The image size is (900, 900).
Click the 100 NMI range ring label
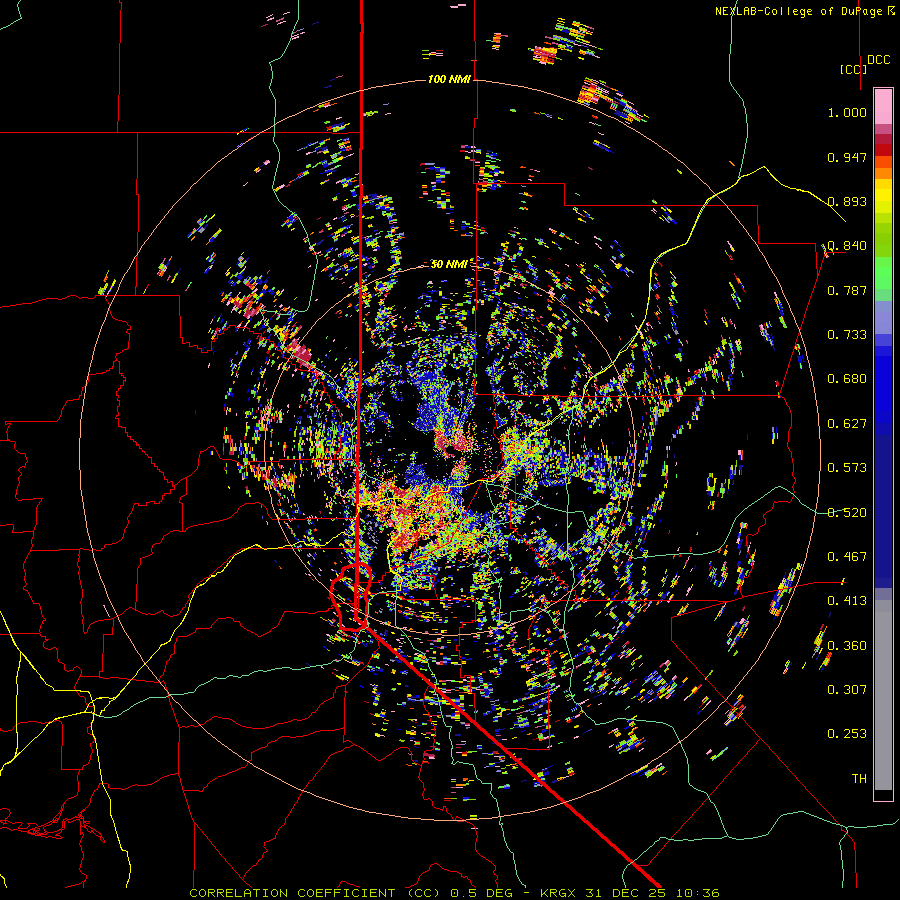[x=449, y=79]
